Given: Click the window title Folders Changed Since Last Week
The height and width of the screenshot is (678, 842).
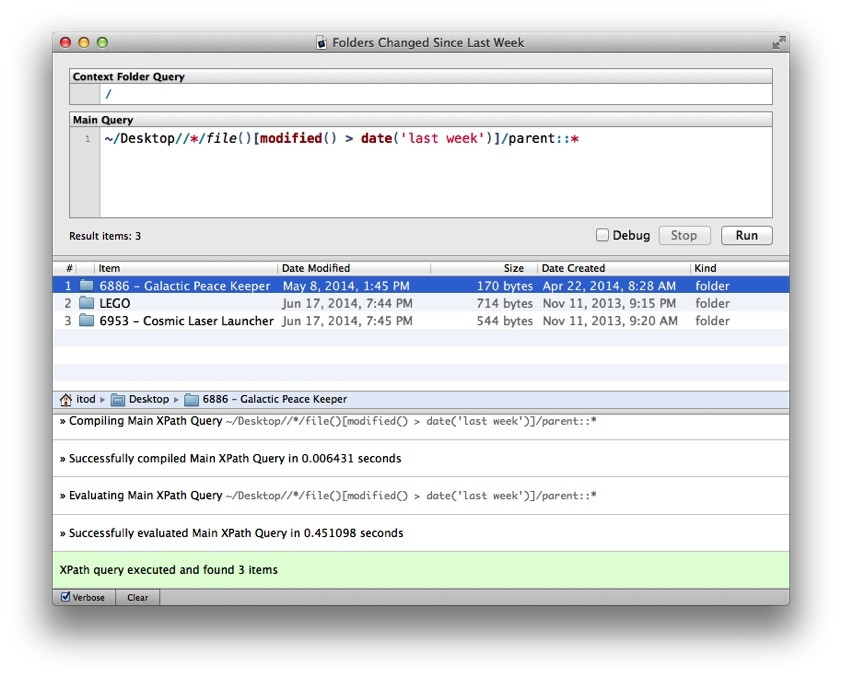Looking at the screenshot, I should tap(428, 43).
